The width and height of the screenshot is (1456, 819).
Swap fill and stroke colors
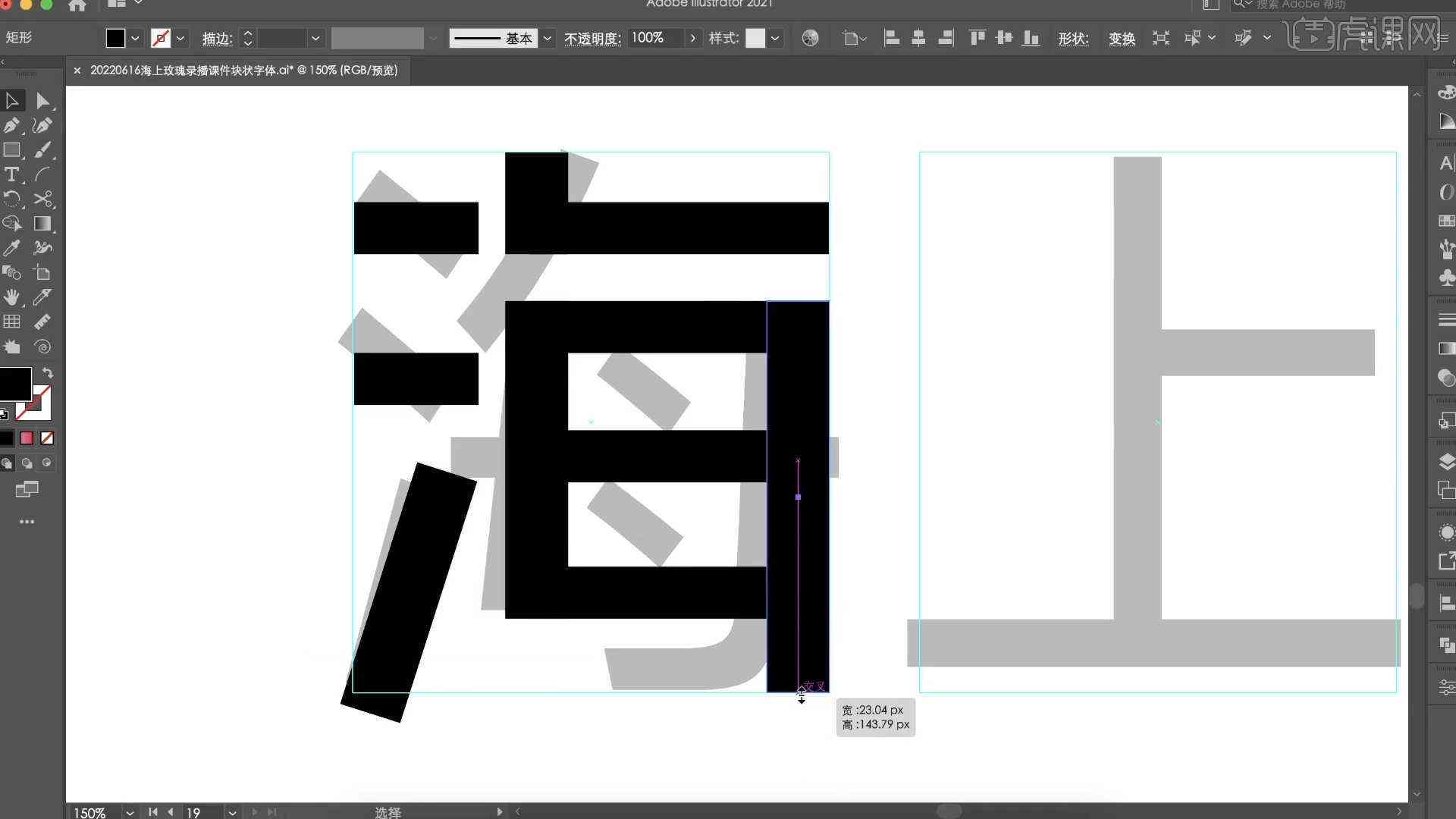47,373
